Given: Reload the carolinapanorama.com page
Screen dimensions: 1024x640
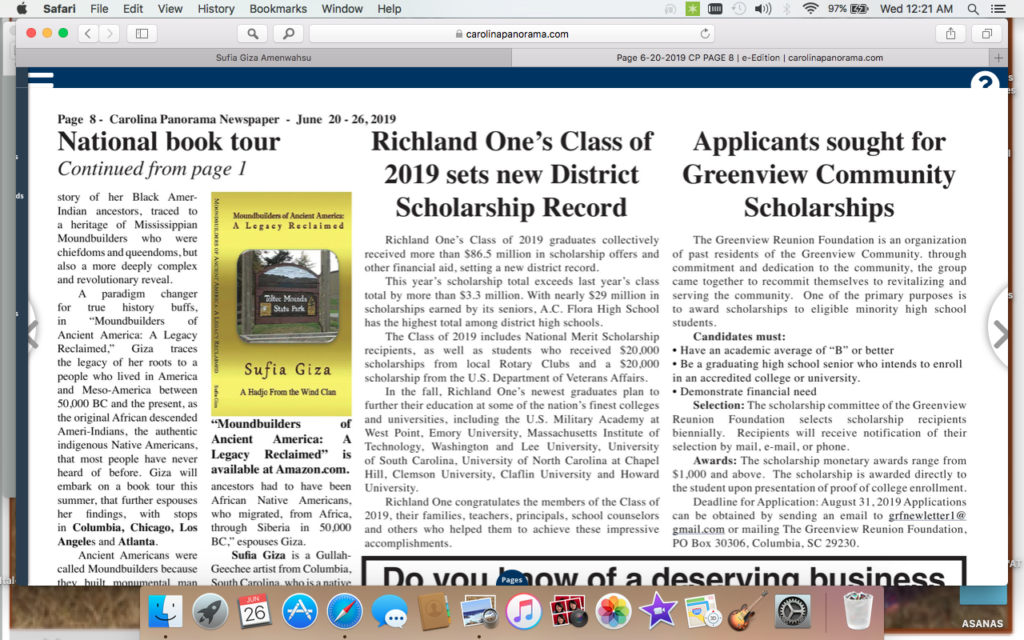Looking at the screenshot, I should click(705, 33).
